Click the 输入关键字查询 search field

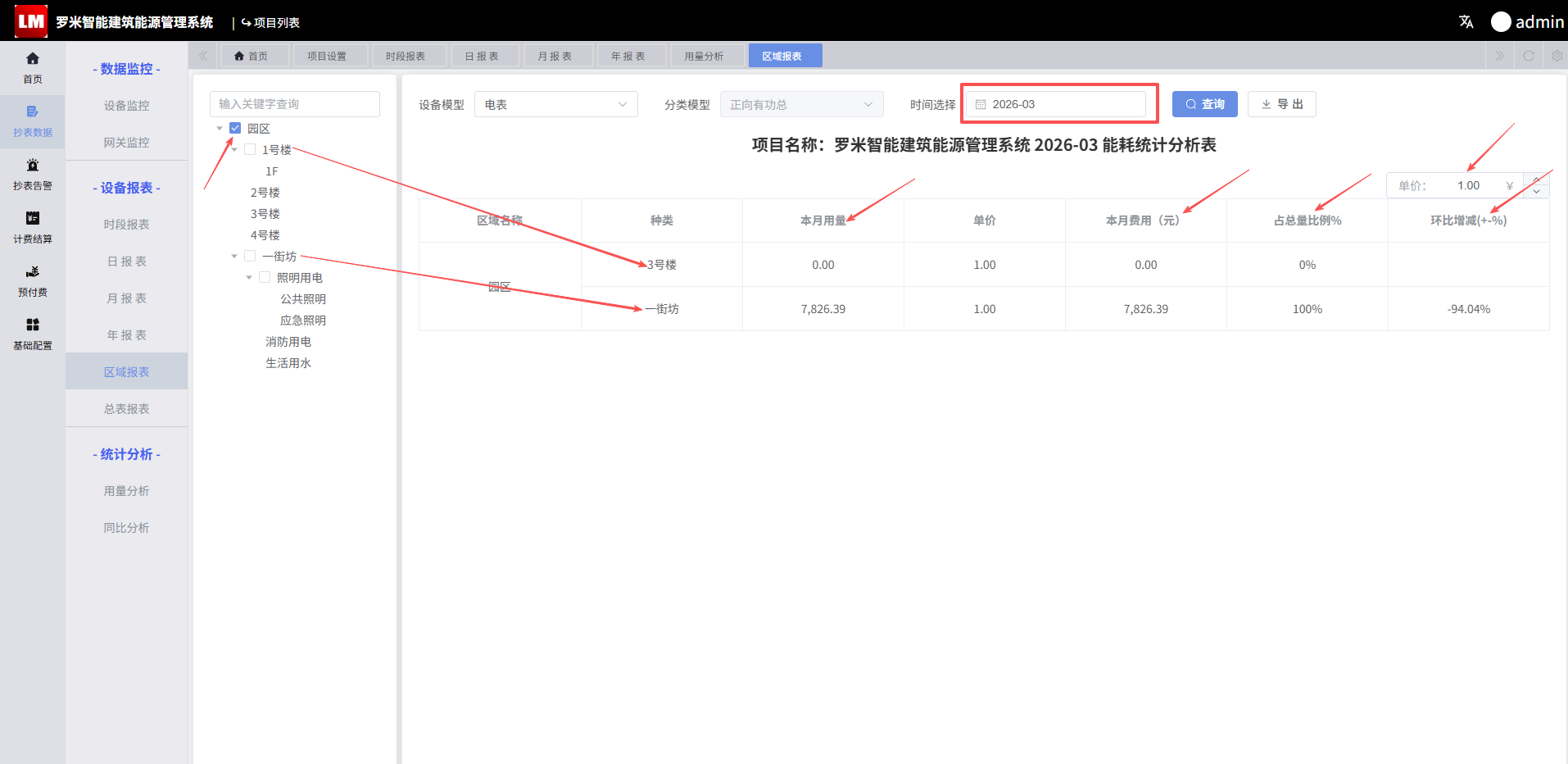point(295,104)
